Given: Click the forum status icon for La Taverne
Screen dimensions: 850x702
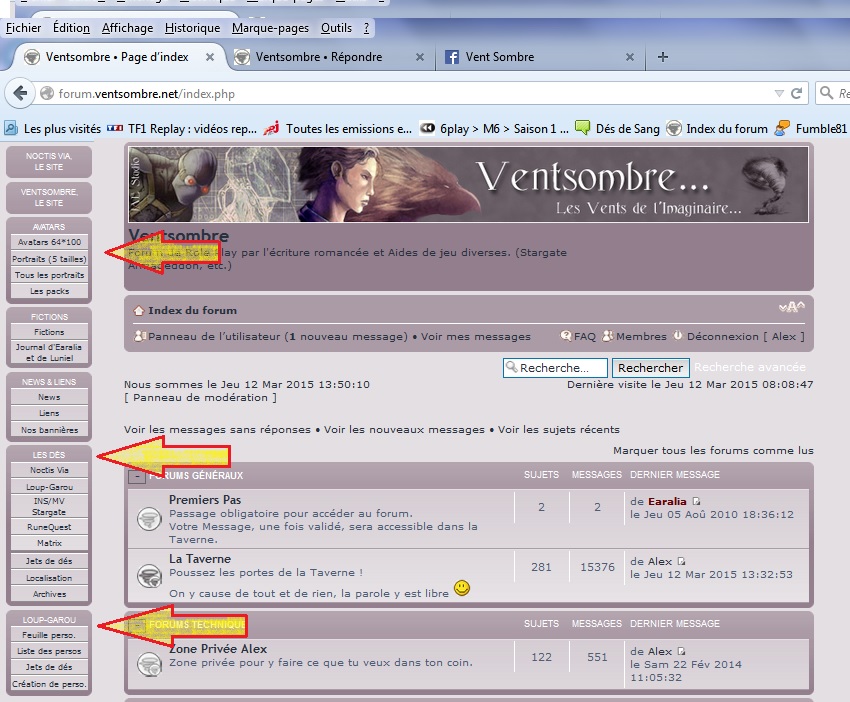Looking at the screenshot, I should coord(150,575).
